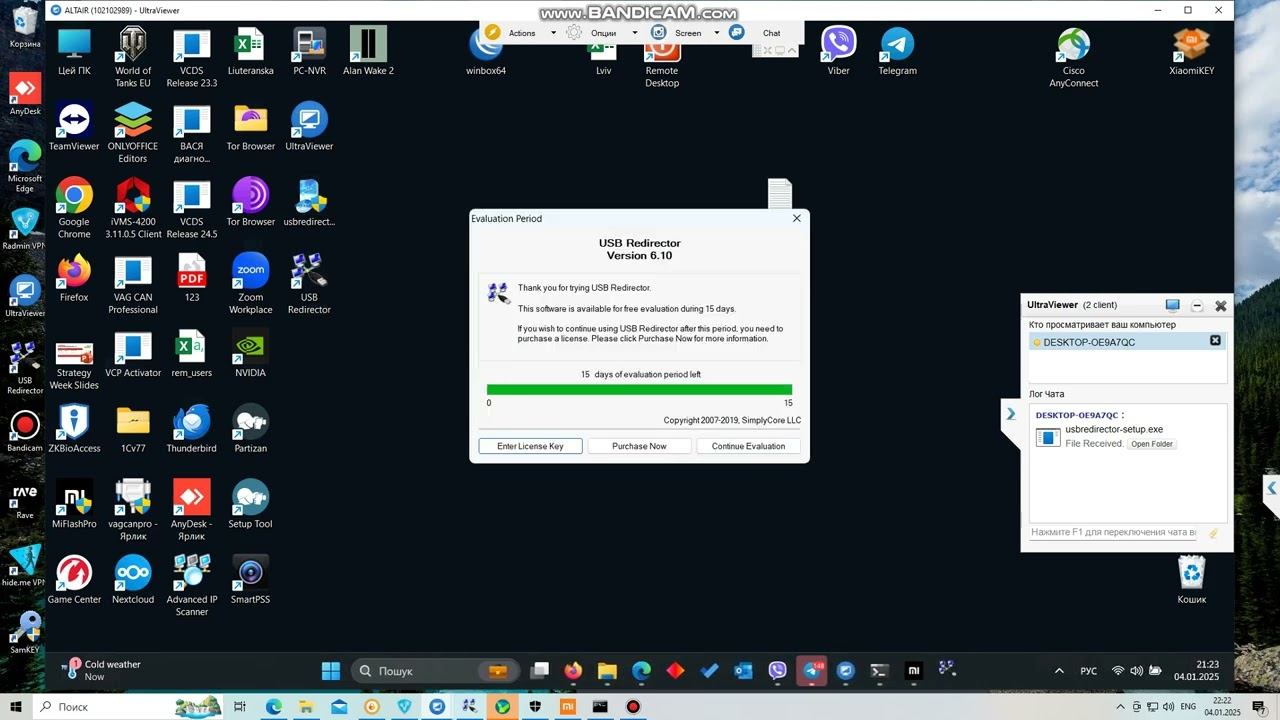This screenshot has width=1280, height=720.
Task: Disconnect client DESKTOP-OE9A7QC with the X button
Action: (1215, 341)
